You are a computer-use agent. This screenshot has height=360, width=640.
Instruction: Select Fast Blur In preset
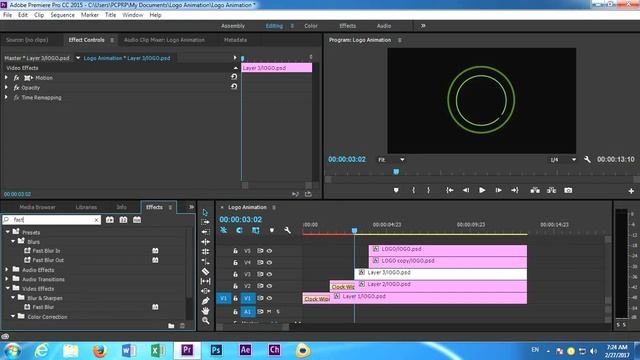point(46,251)
